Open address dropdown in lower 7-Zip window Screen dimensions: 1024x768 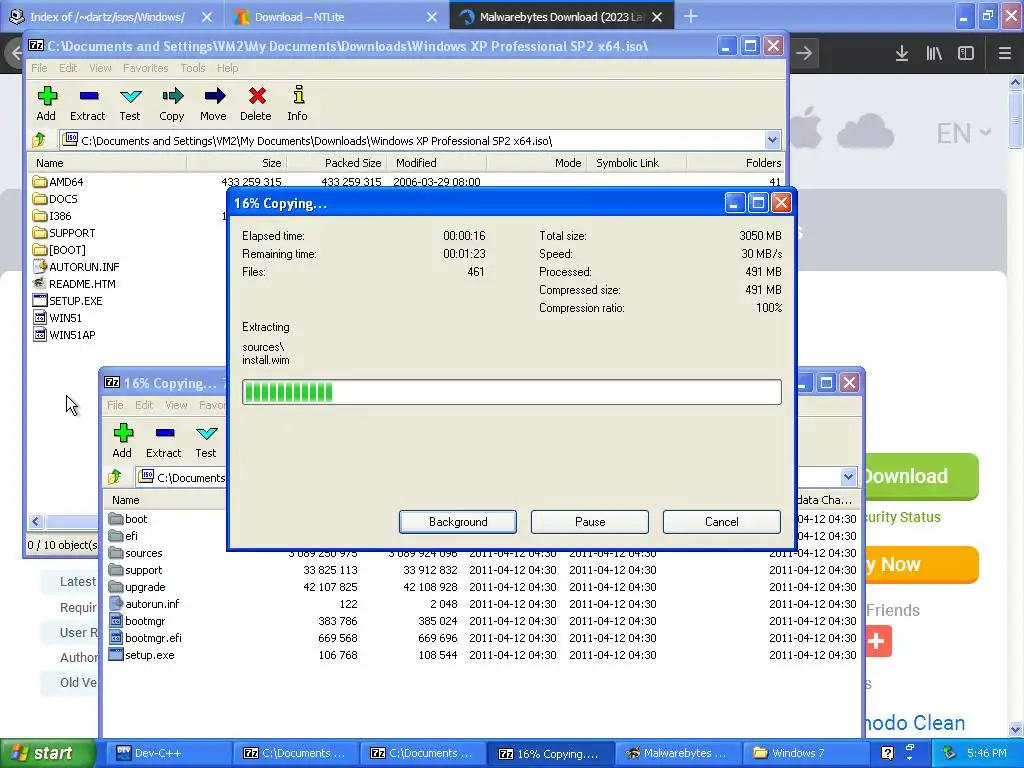coord(848,477)
